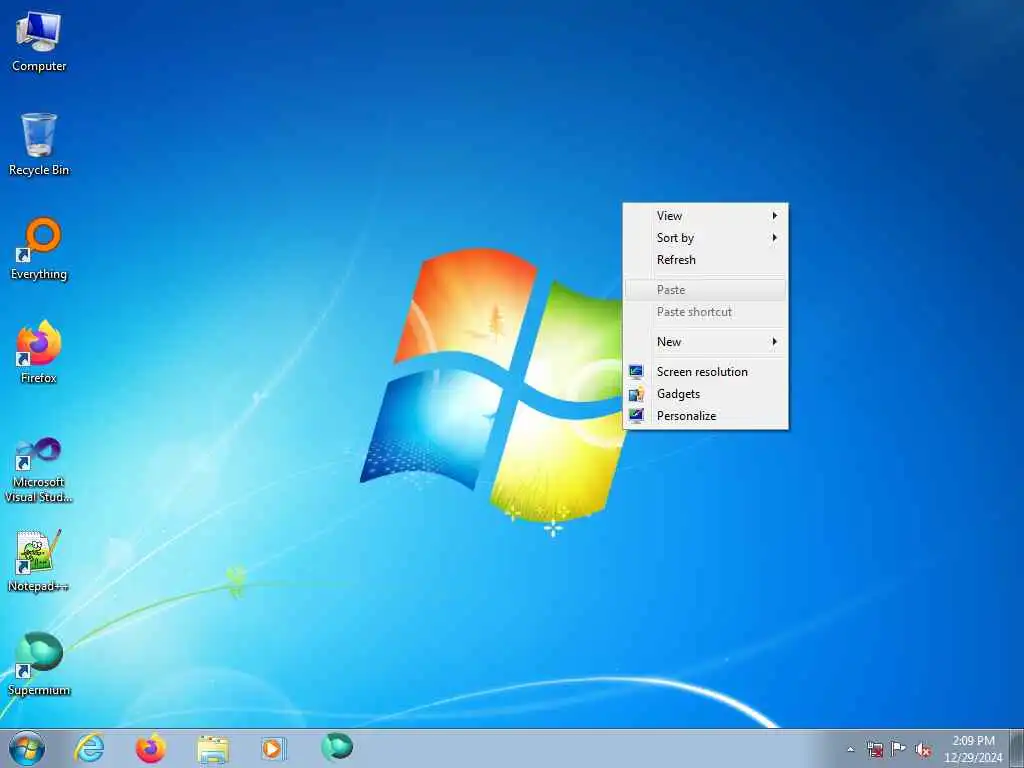Screen dimensions: 1024x768
Task: Click the Gadgets menu icon
Action: [x=636, y=394]
